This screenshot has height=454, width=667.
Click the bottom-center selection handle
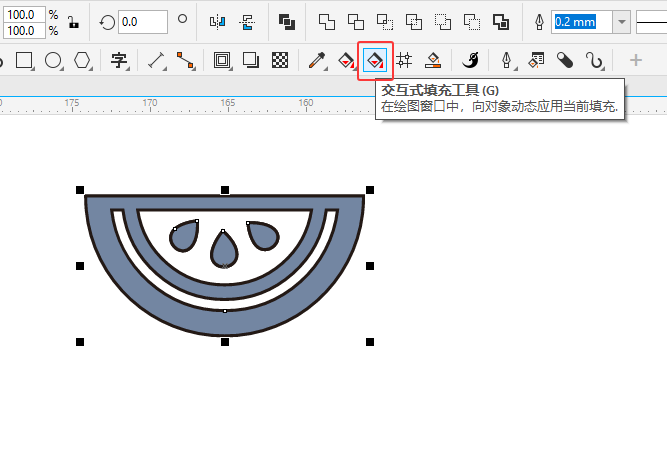tap(225, 342)
